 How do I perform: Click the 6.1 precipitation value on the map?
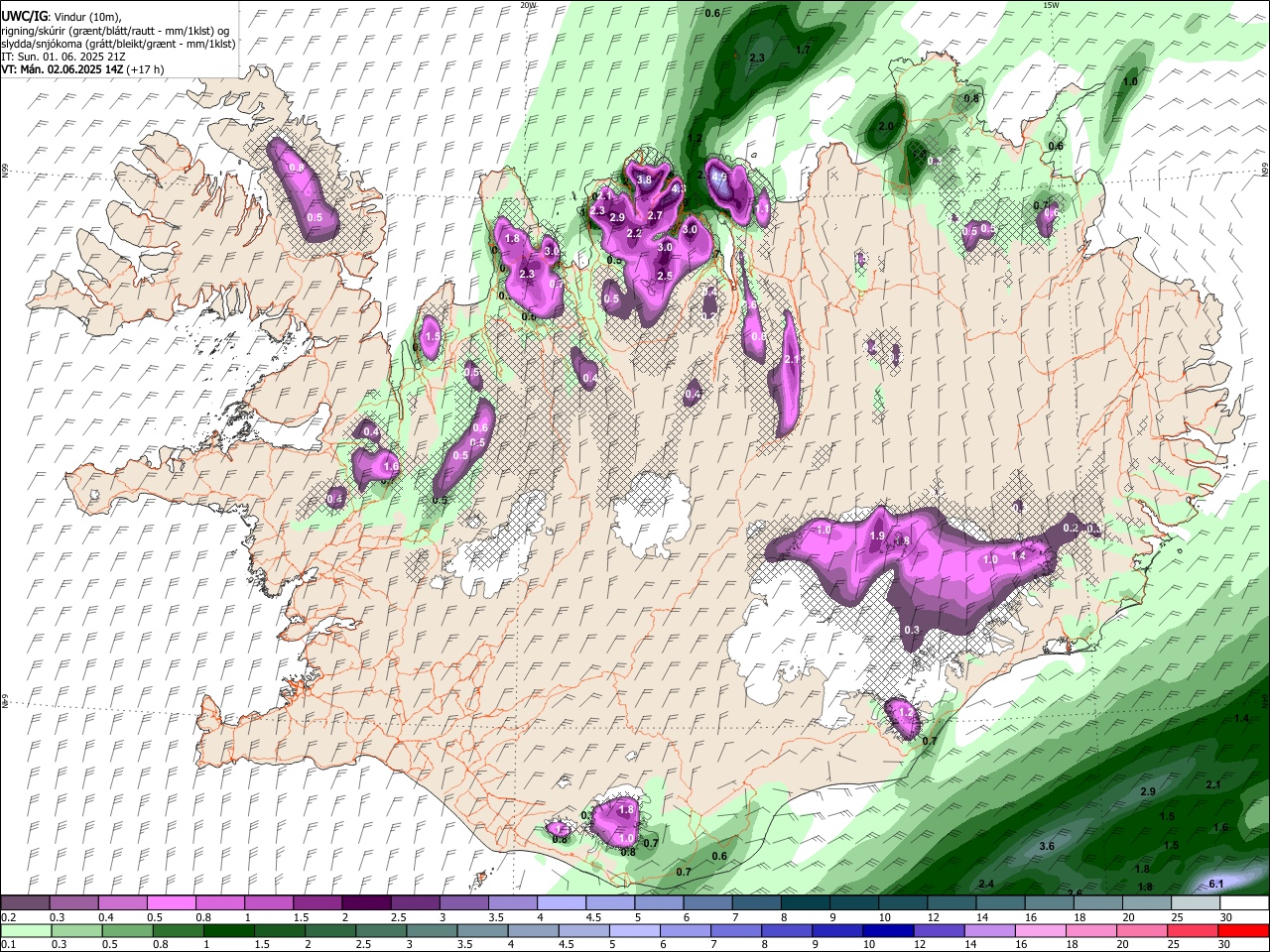(x=1218, y=884)
